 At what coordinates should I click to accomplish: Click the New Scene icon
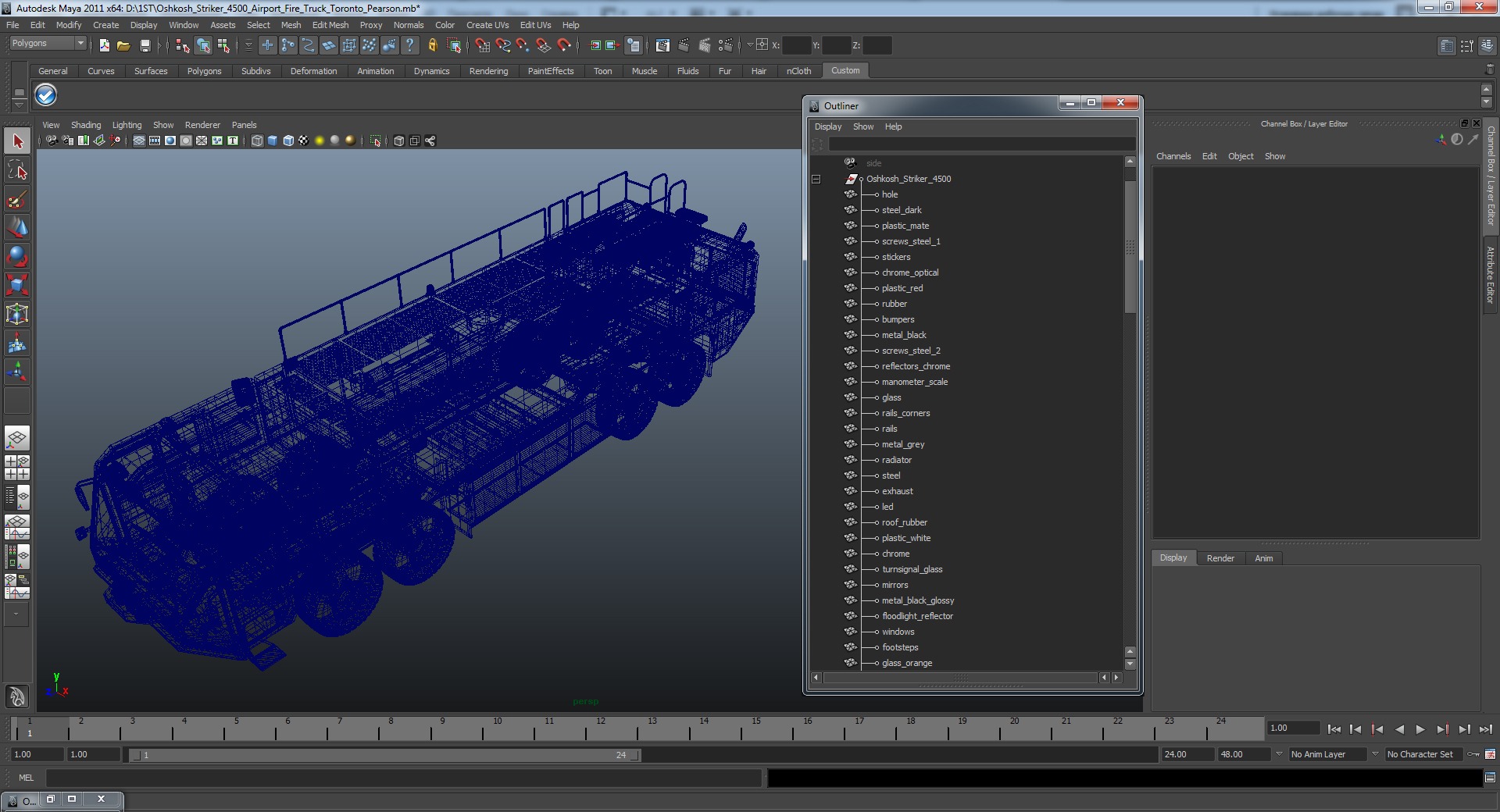(x=105, y=45)
